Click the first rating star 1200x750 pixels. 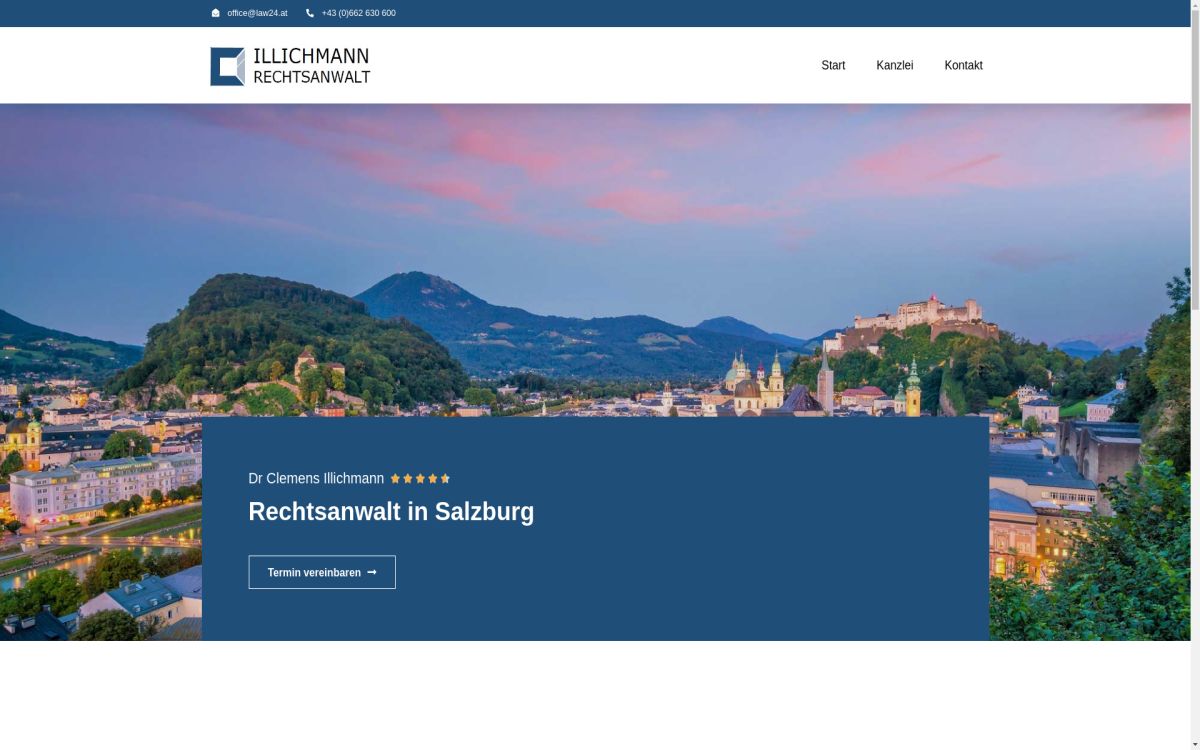[x=395, y=478]
